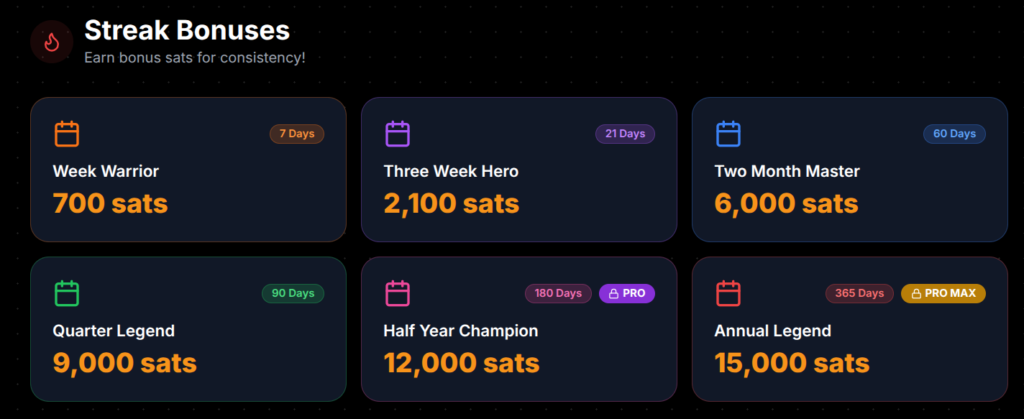Viewport: 1024px width, 419px height.
Task: Click the 9,000 sats reward amount
Action: tap(125, 363)
